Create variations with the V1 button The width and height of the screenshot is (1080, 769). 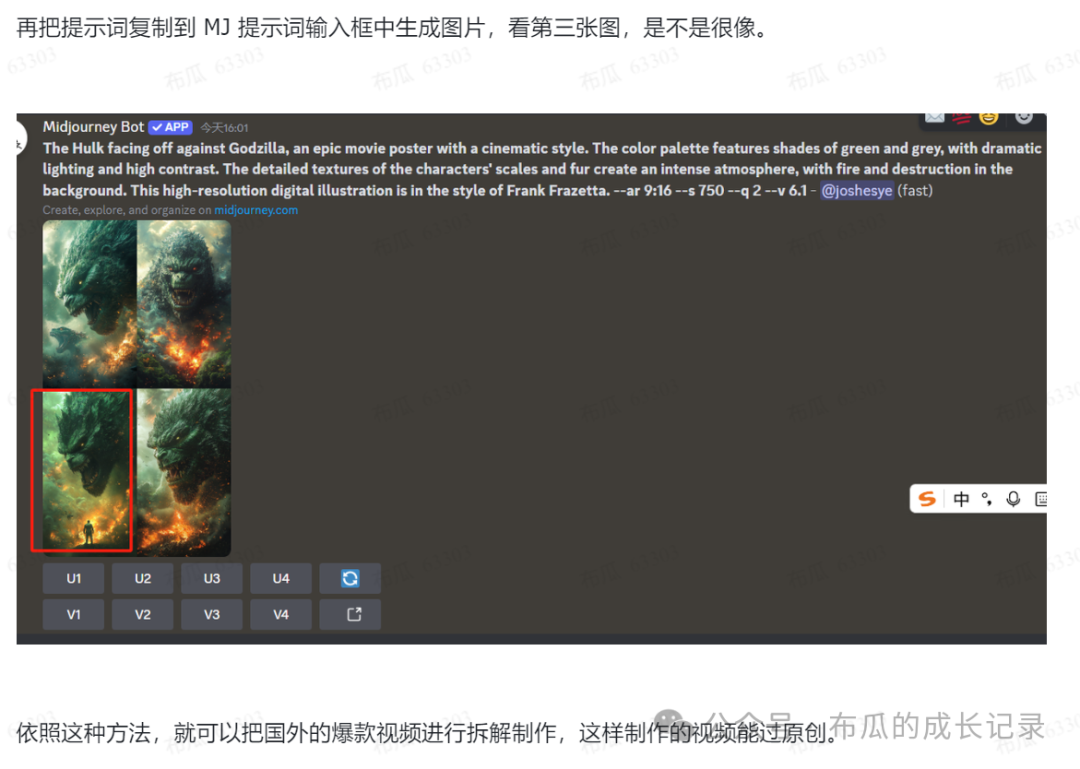tap(73, 614)
